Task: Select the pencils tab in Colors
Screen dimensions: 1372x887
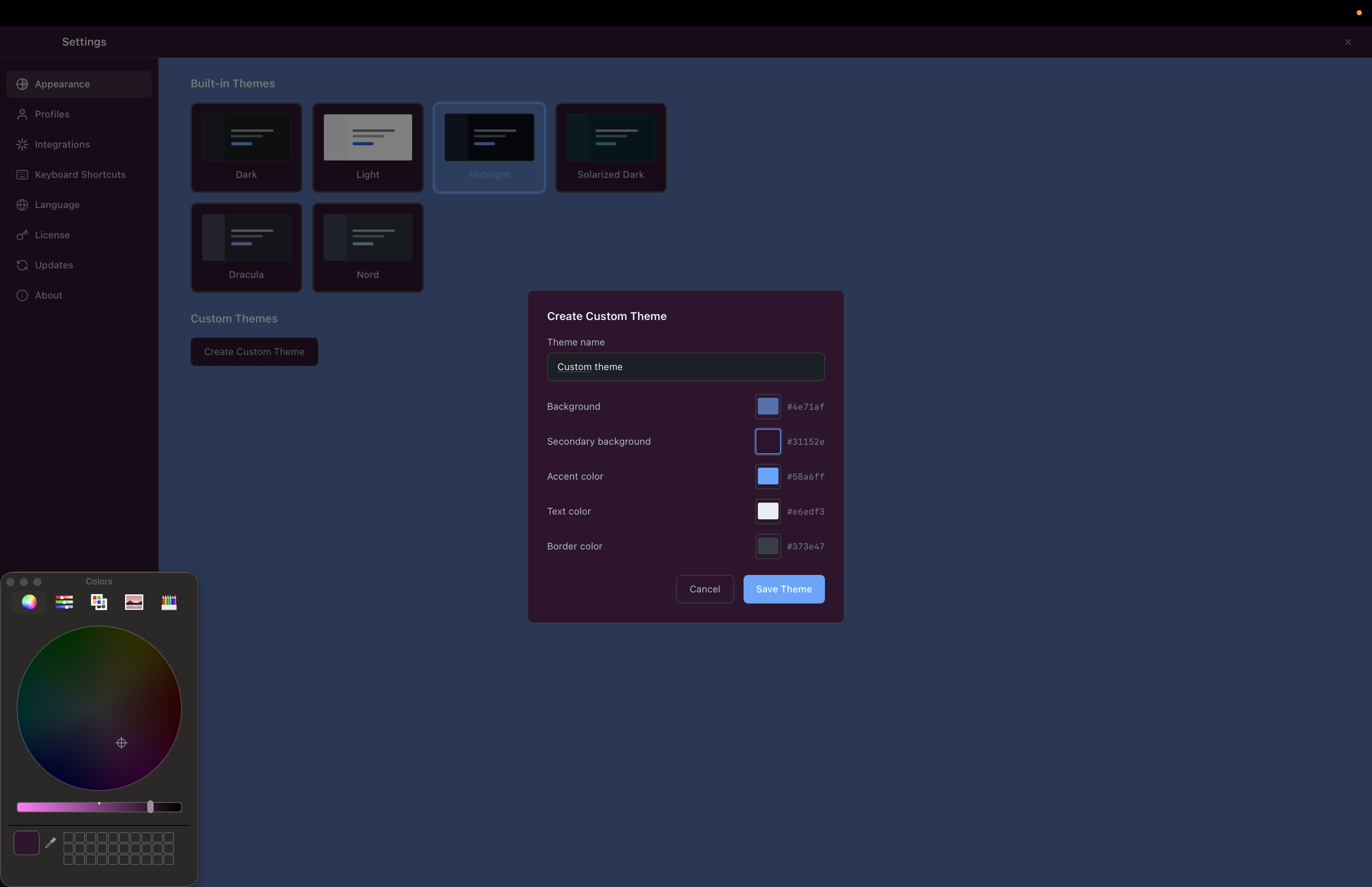Action: click(169, 602)
